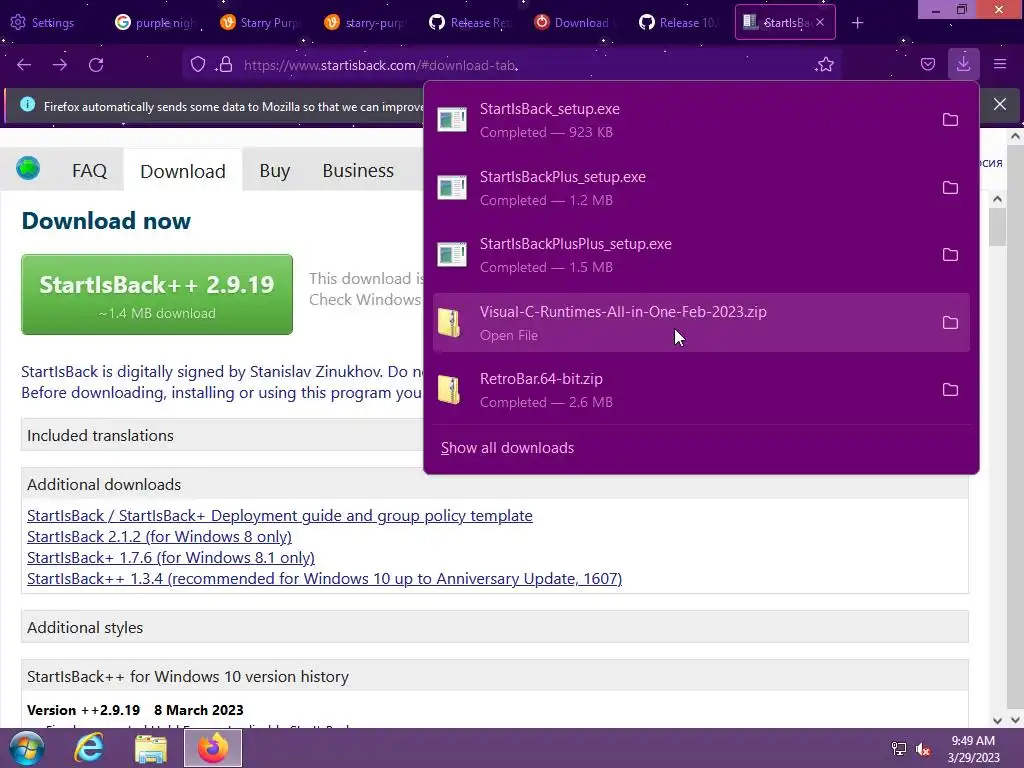Switch to the Starry Purp tab

click(x=260, y=23)
